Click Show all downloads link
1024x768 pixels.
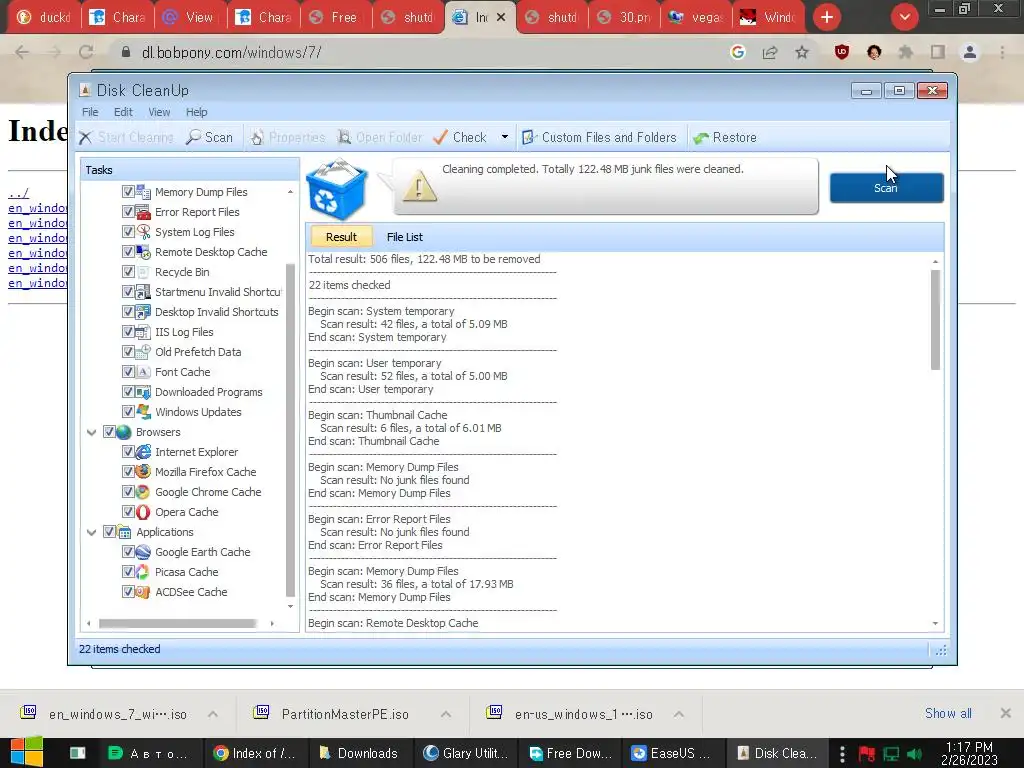948,714
